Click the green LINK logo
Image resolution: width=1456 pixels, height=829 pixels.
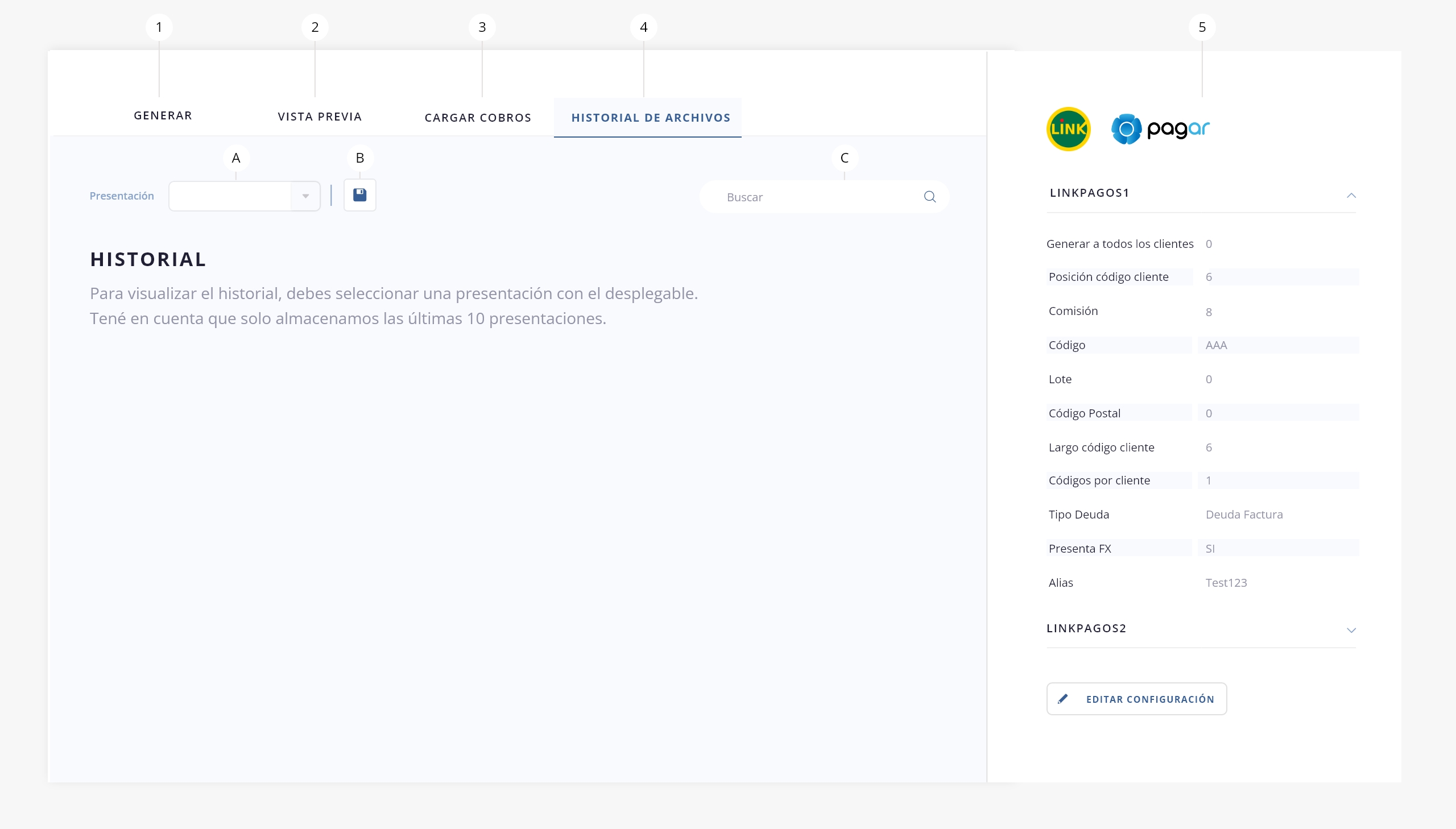point(1068,129)
